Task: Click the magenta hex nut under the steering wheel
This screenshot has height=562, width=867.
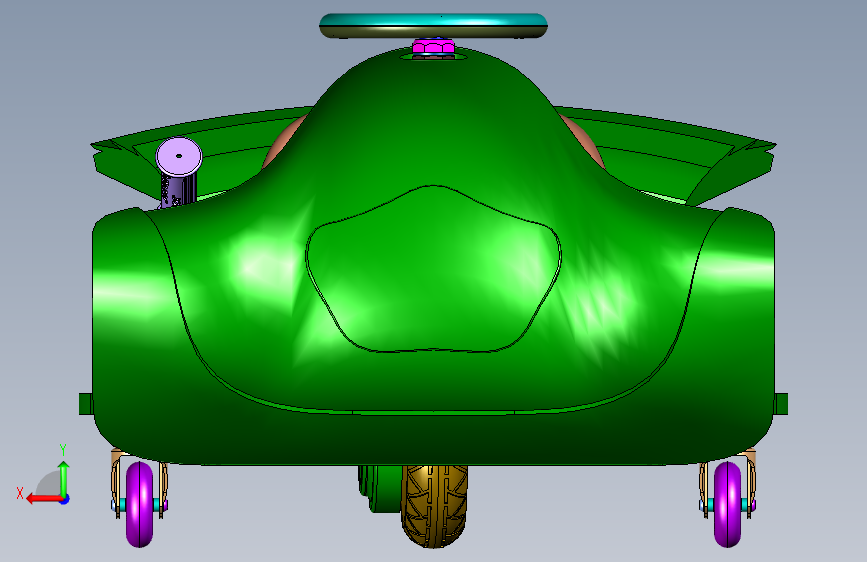Action: (434, 46)
